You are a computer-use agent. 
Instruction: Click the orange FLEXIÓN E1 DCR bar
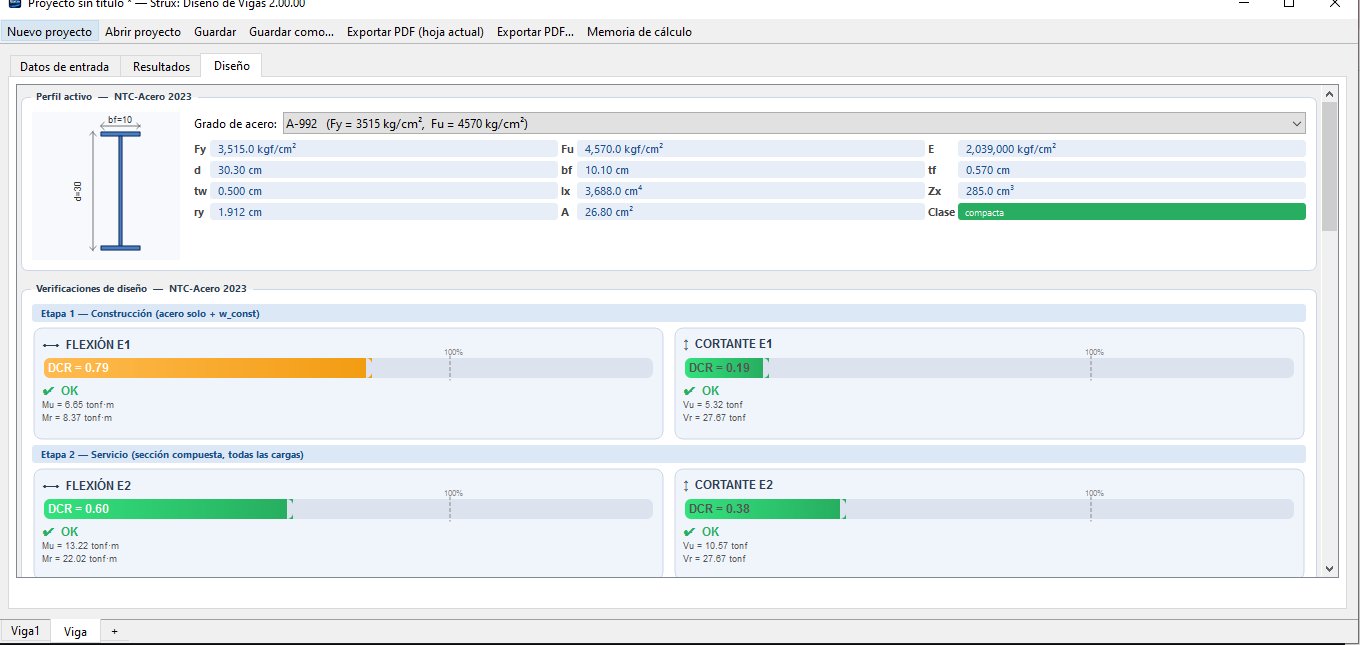pyautogui.click(x=207, y=368)
